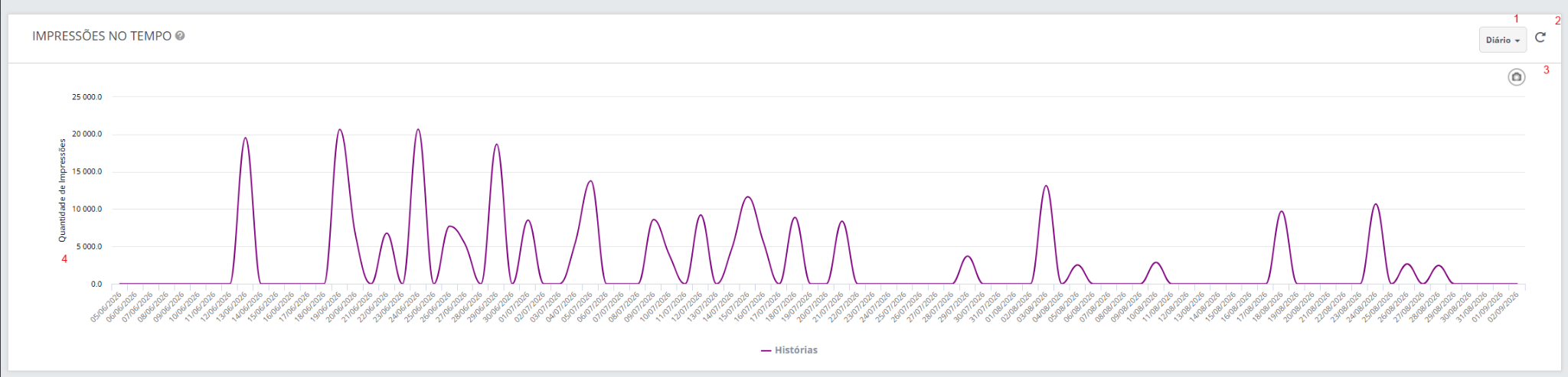The image size is (1568, 377).
Task: Toggle the Histórias series in the legend
Action: (x=789, y=350)
